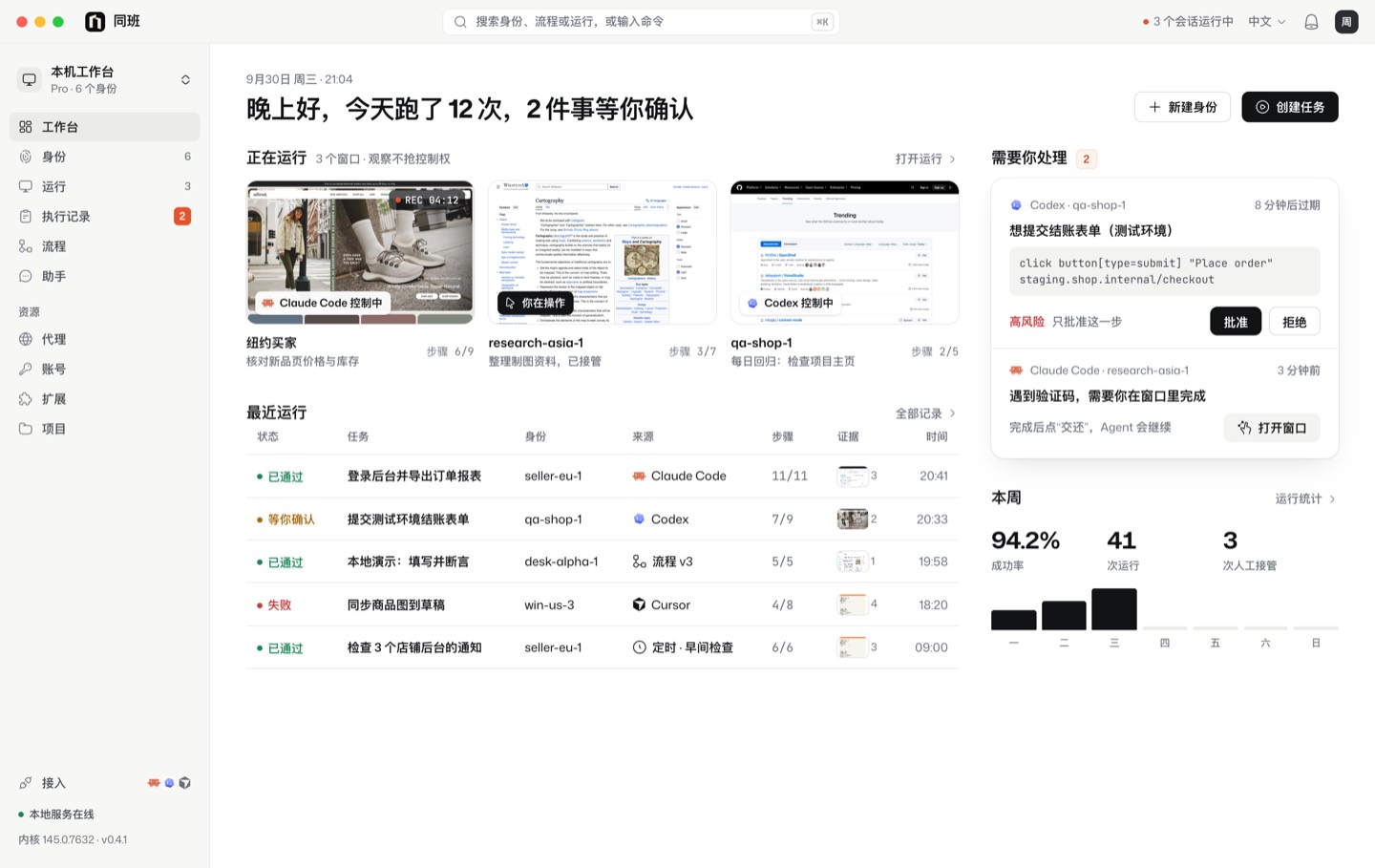Reject the checkout step with 拒绝
Screen dimensions: 1375x868
[x=1295, y=322]
